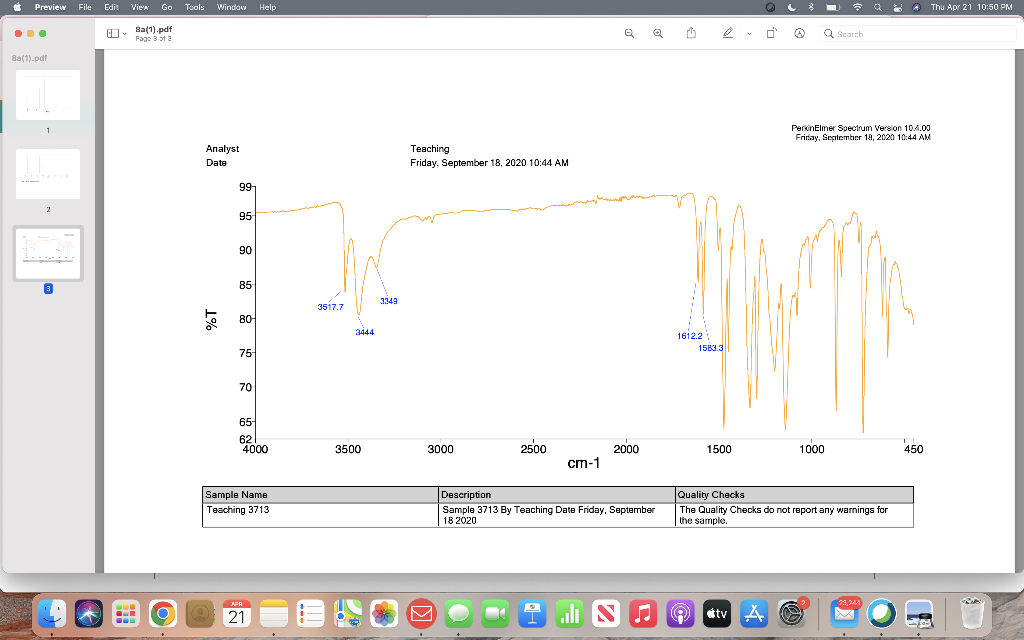Open Spotlight search in menu bar
The width and height of the screenshot is (1024, 640).
tap(878, 7)
